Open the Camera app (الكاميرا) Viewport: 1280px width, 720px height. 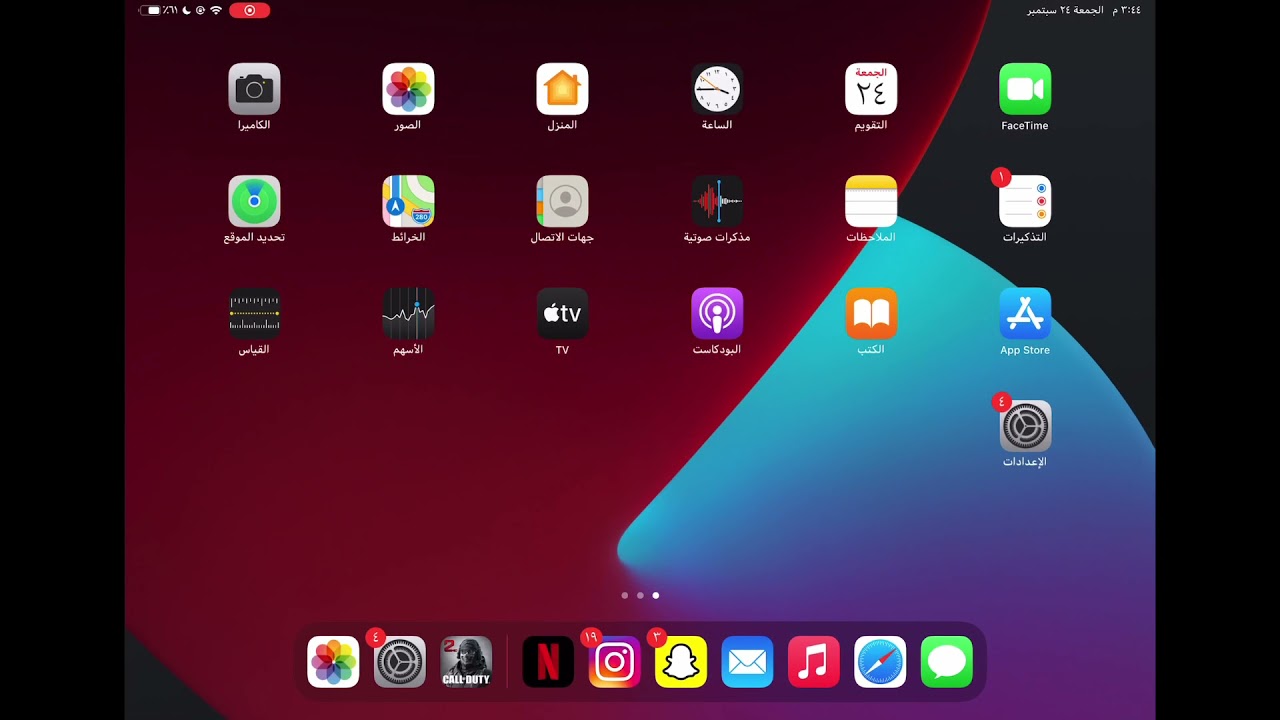pos(254,90)
